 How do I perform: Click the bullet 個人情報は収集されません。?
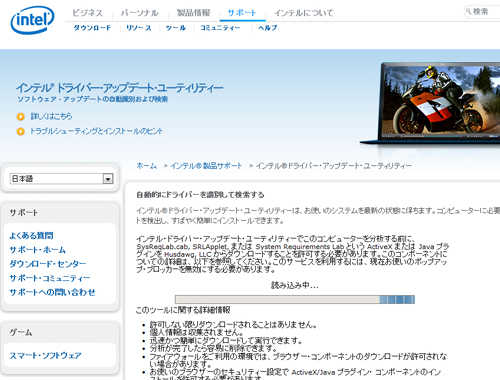pos(197,332)
